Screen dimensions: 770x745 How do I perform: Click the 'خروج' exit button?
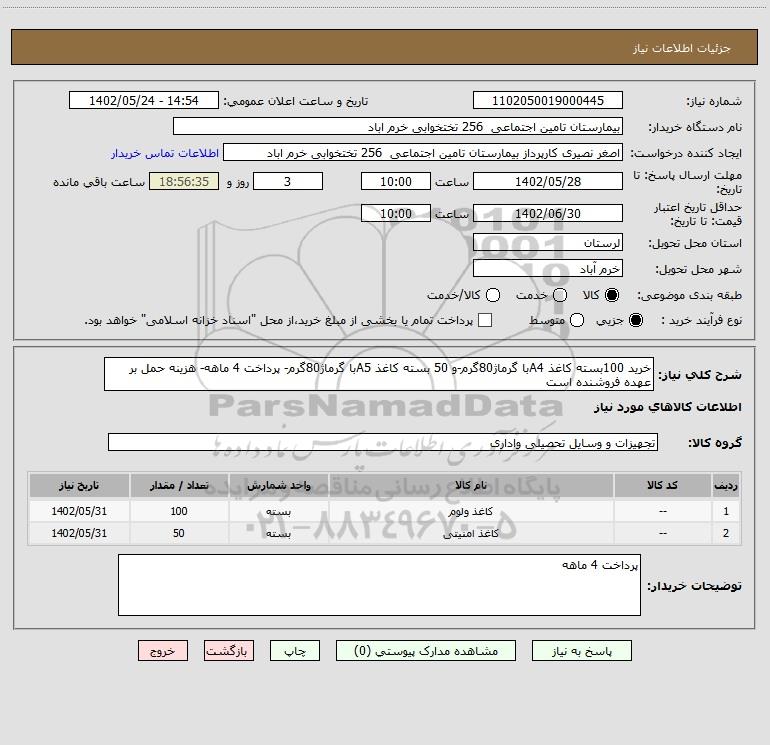[163, 650]
